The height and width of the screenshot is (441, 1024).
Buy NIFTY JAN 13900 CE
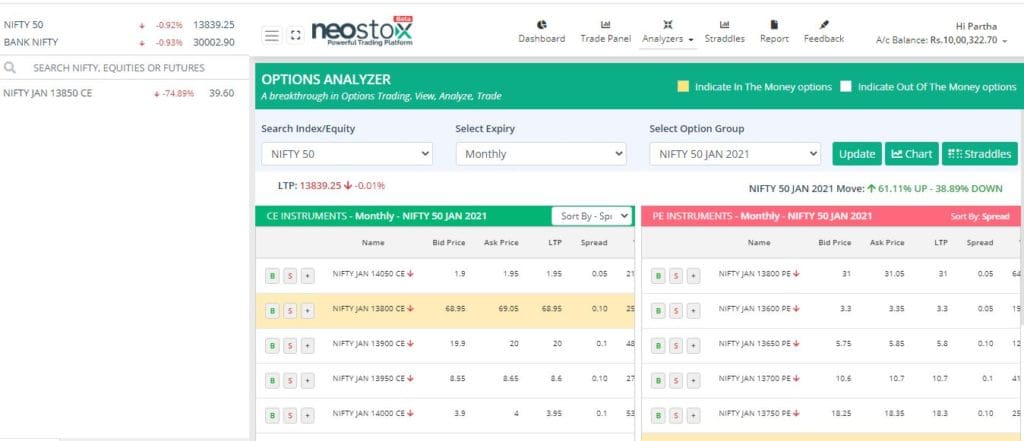pyautogui.click(x=272, y=345)
